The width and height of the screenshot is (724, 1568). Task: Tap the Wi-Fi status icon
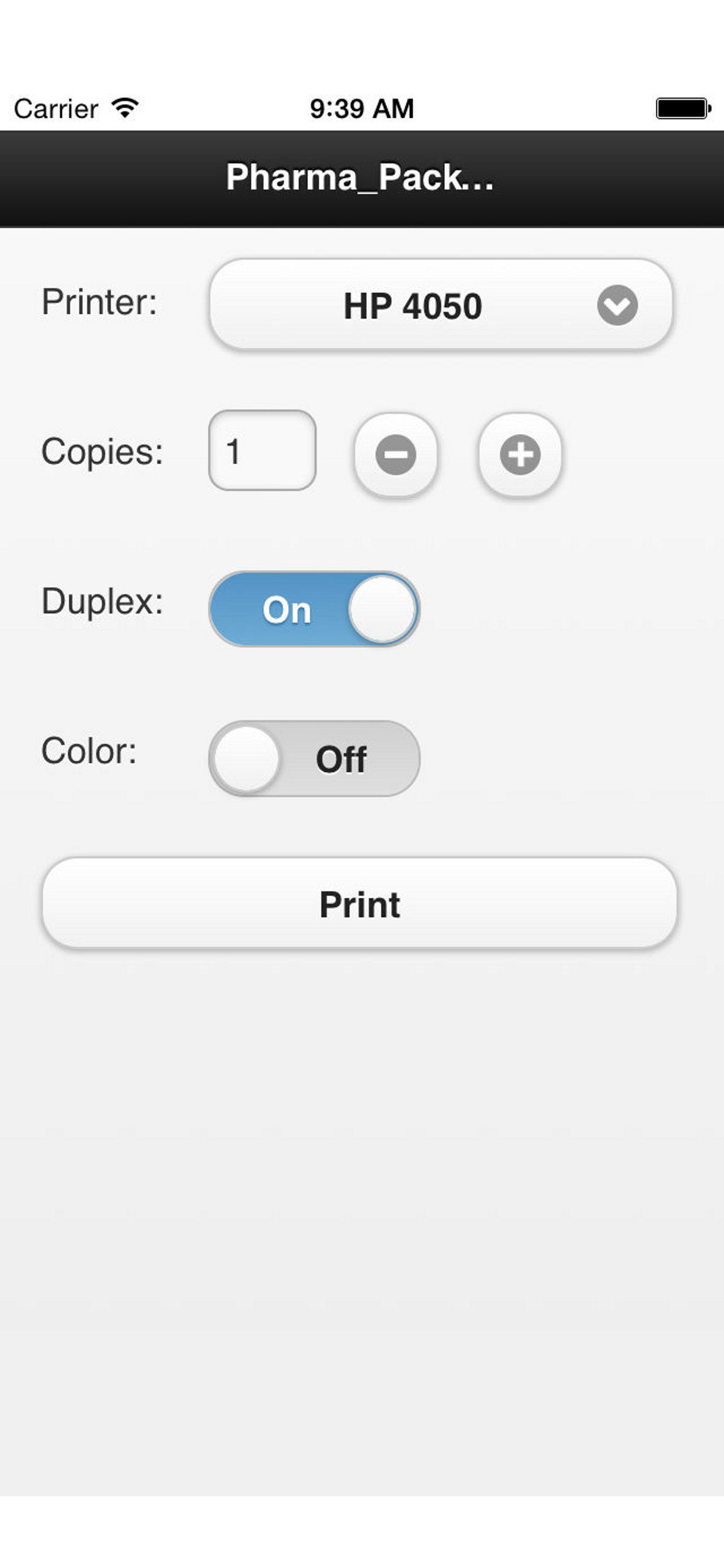[125, 108]
